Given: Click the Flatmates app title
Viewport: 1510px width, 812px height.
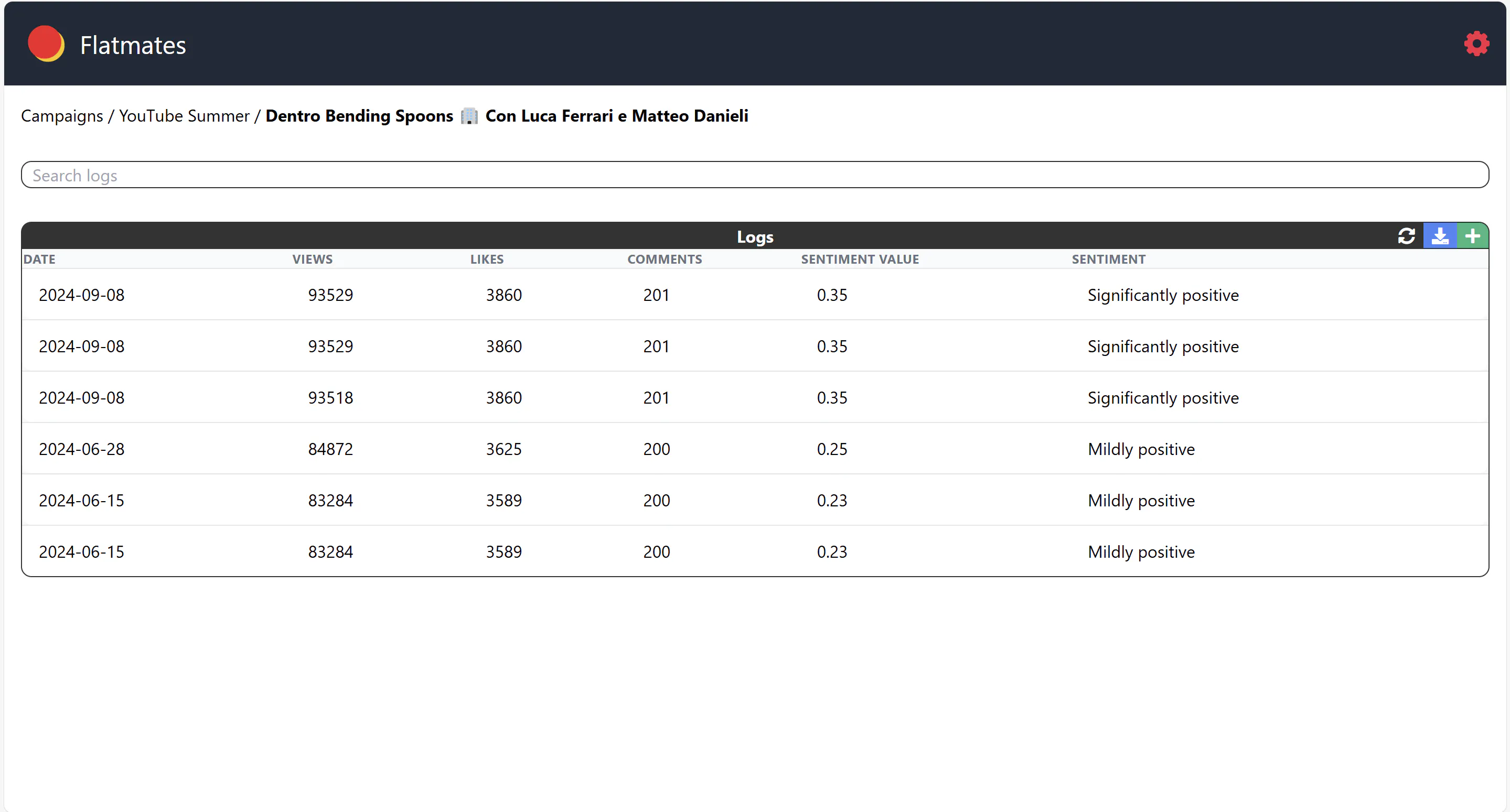Looking at the screenshot, I should point(133,45).
